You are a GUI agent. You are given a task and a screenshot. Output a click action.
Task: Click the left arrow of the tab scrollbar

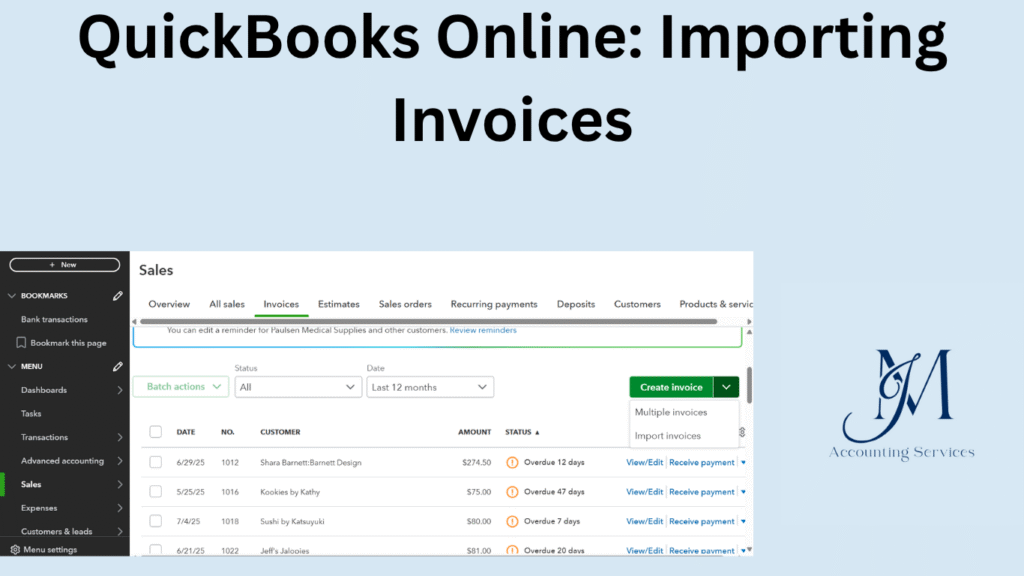(x=135, y=321)
